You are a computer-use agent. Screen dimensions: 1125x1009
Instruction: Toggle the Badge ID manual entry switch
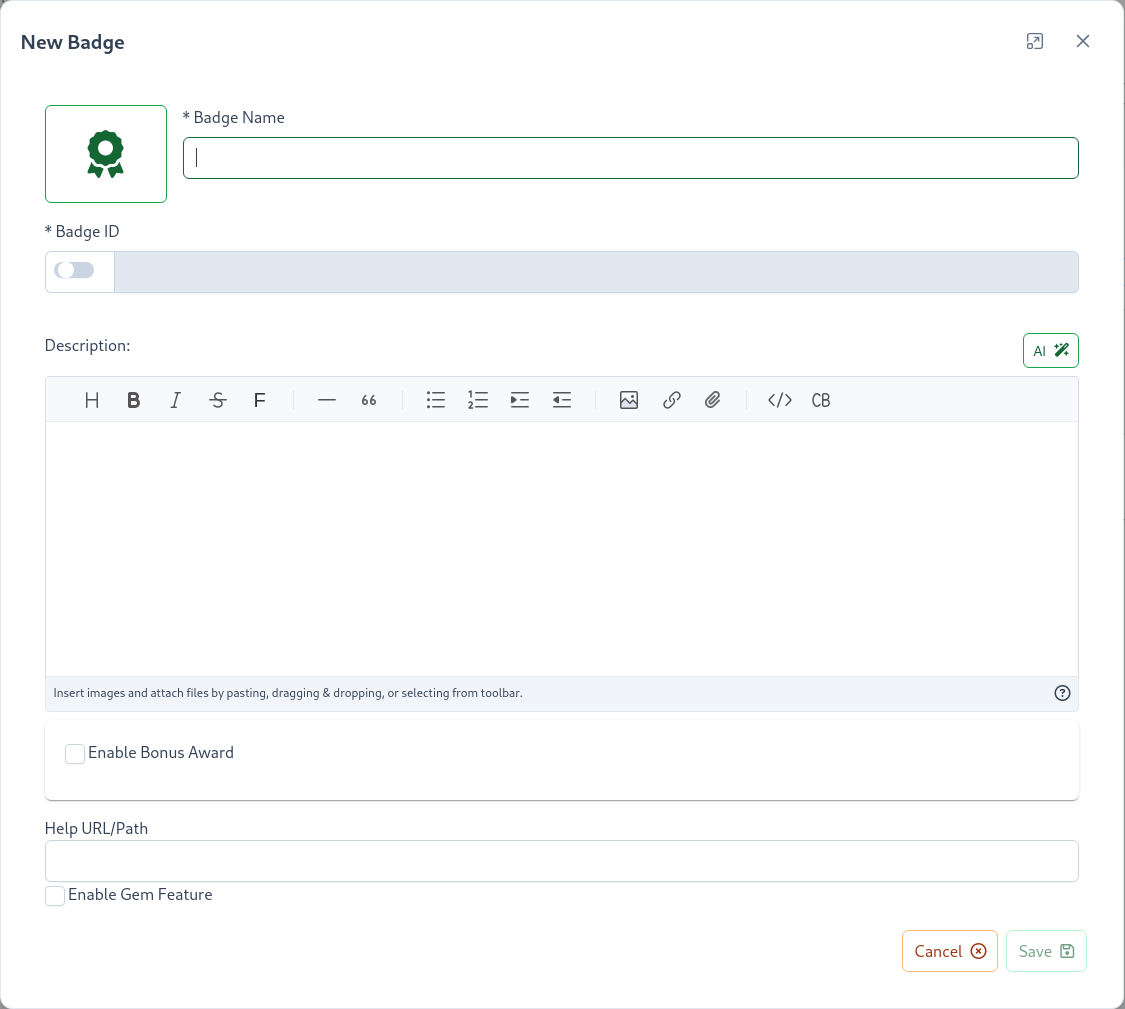[75, 270]
